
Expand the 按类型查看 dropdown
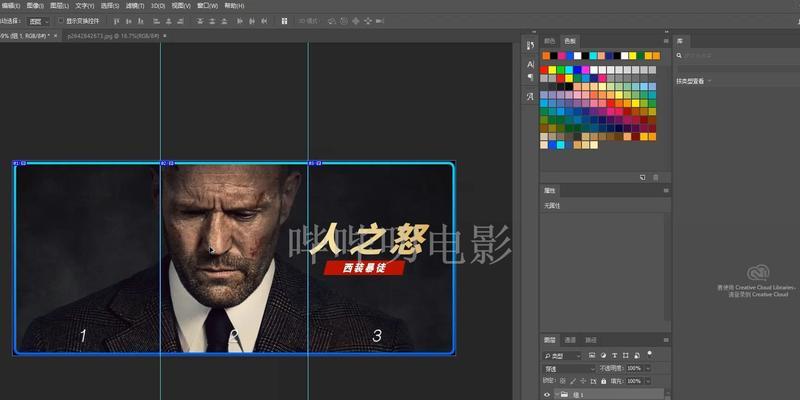tap(693, 81)
